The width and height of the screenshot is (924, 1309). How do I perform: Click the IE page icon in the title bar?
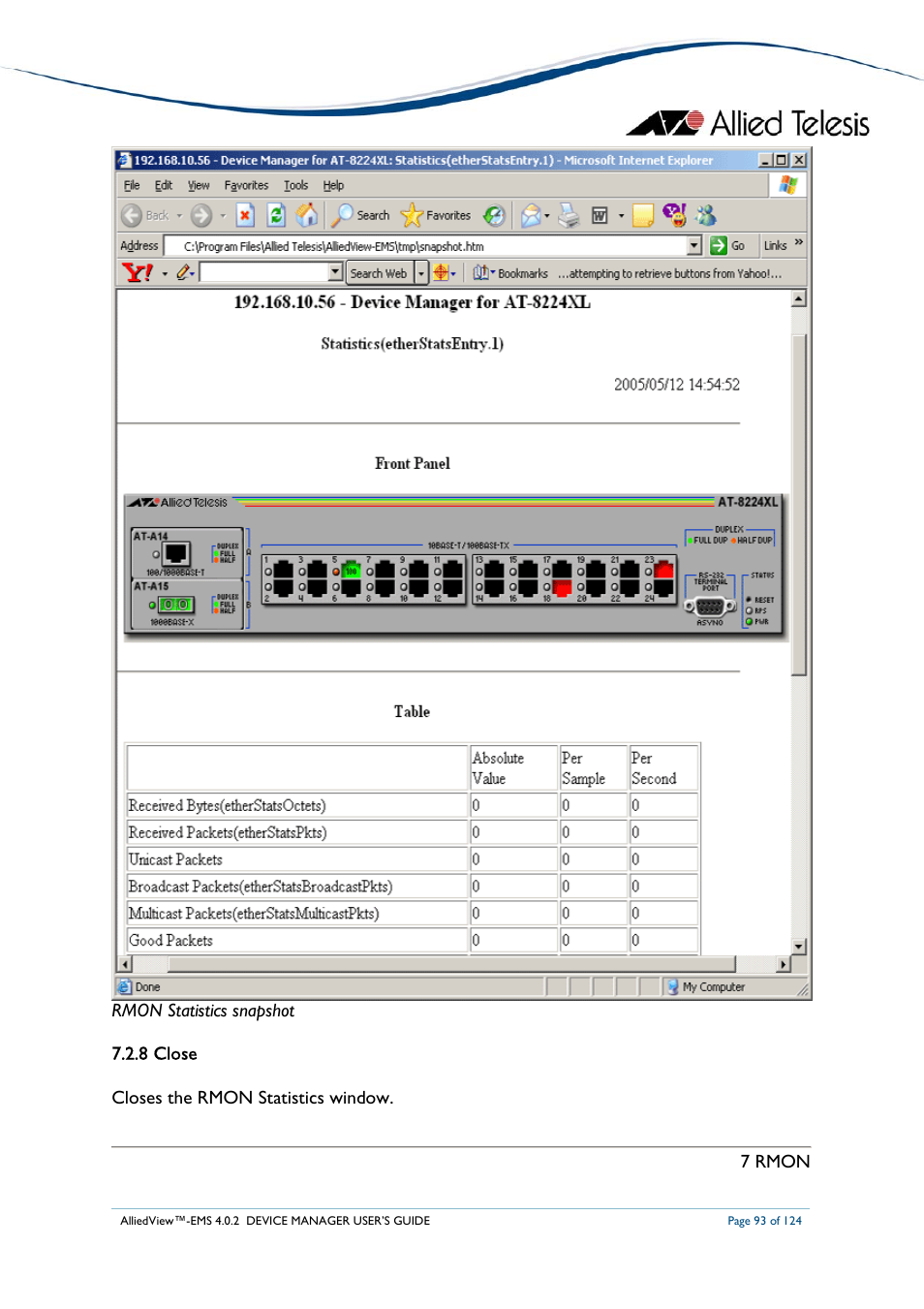pos(123,160)
